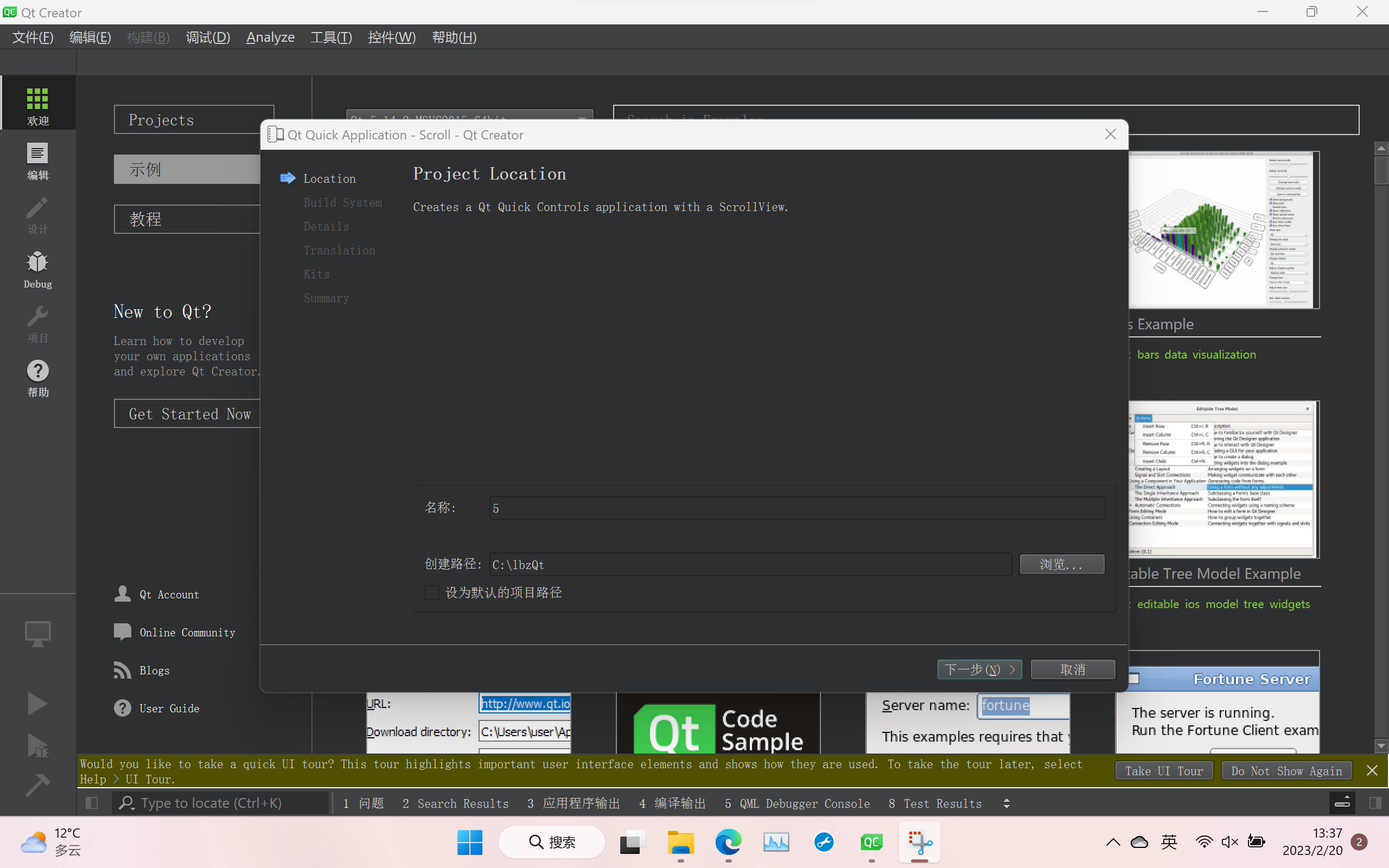The width and height of the screenshot is (1389, 868).
Task: Check 设为默认的项目路径 checkbox
Action: click(x=432, y=592)
